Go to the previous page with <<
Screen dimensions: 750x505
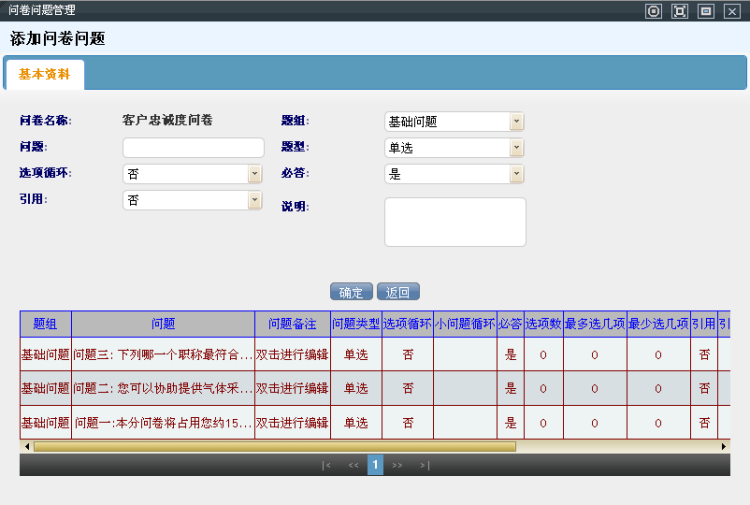coord(353,465)
